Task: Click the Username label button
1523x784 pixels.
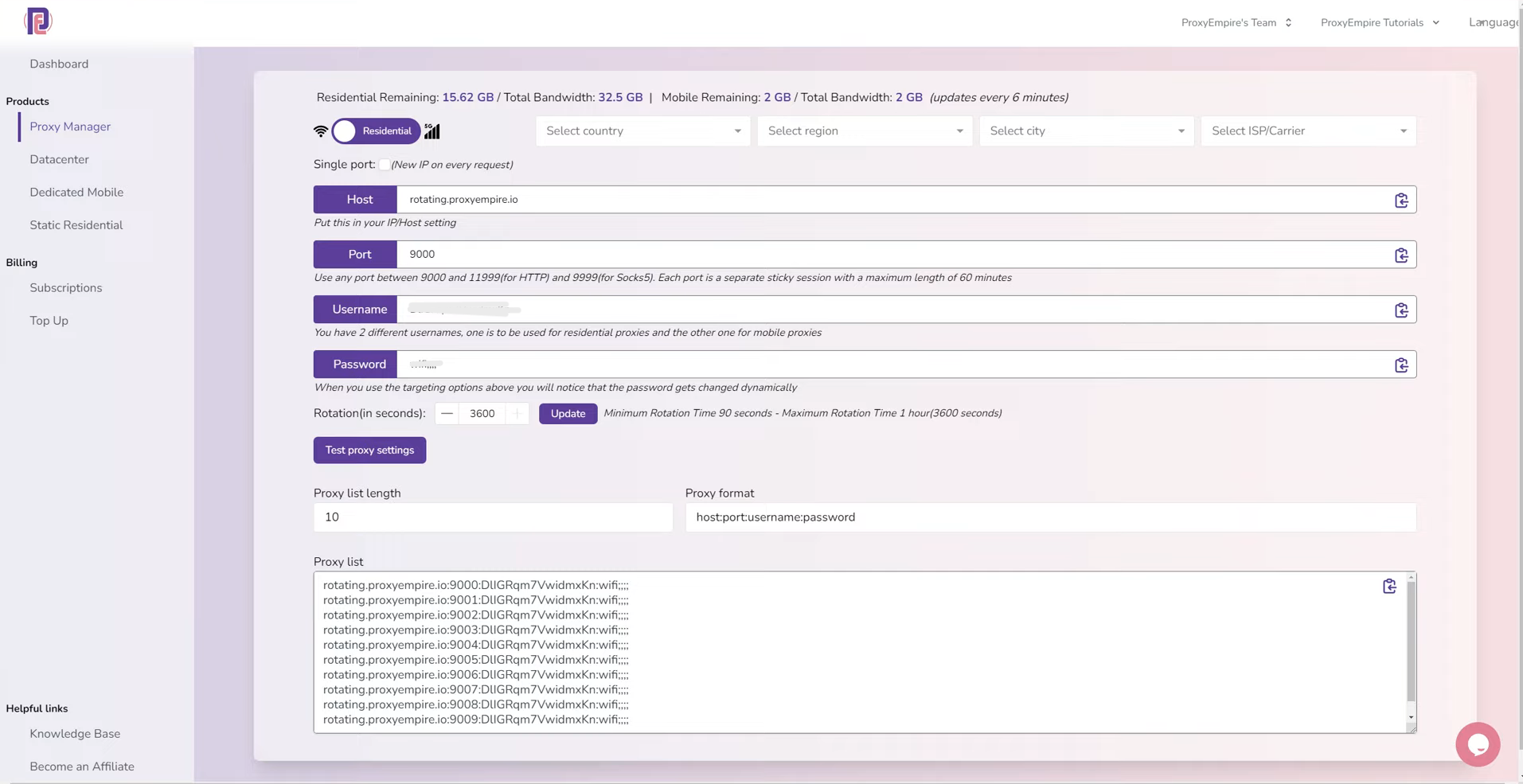Action: tap(355, 310)
